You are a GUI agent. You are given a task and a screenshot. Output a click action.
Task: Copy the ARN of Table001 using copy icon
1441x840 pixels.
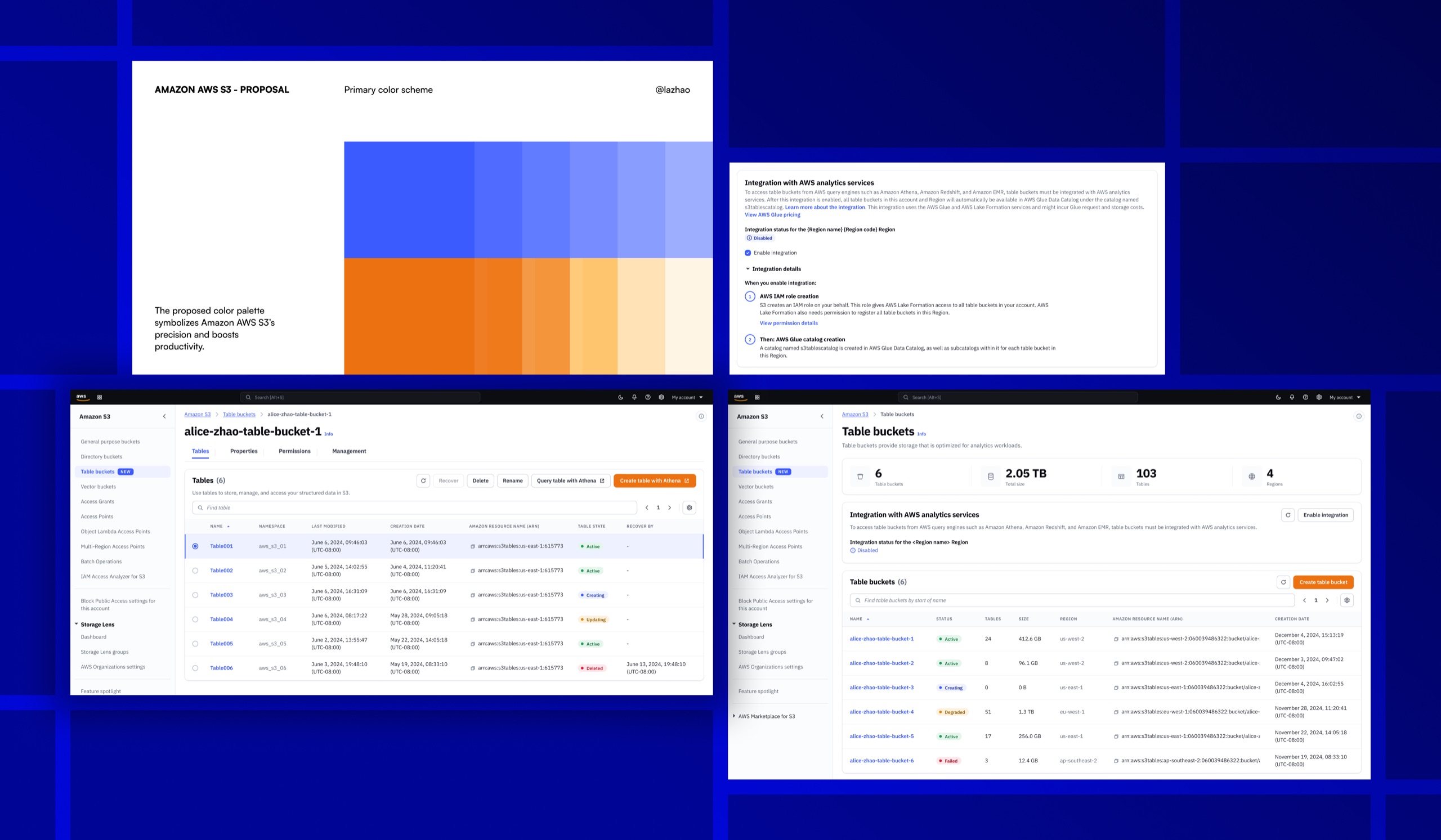pyautogui.click(x=473, y=546)
